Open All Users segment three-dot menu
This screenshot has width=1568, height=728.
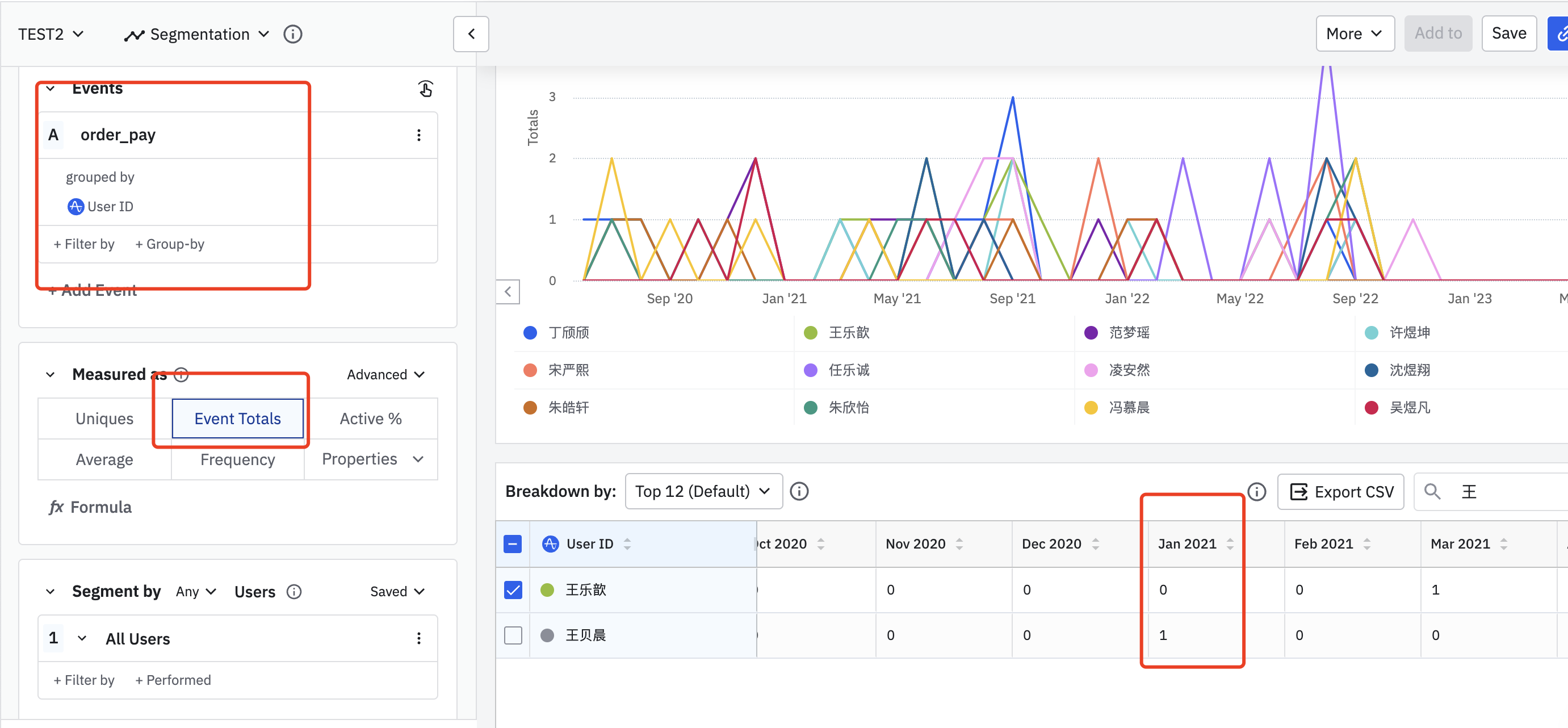click(418, 638)
